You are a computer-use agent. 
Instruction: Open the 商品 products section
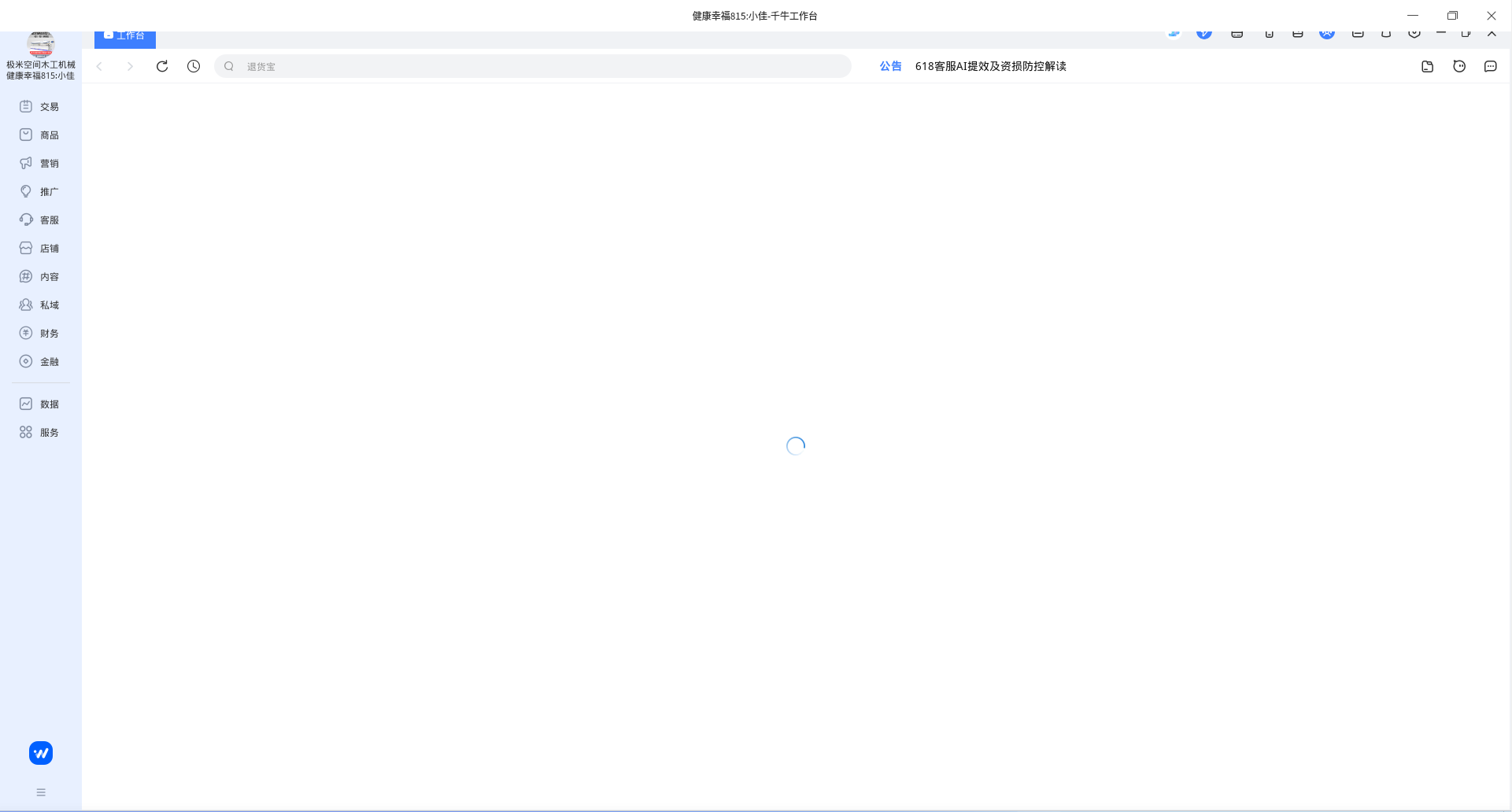[41, 135]
